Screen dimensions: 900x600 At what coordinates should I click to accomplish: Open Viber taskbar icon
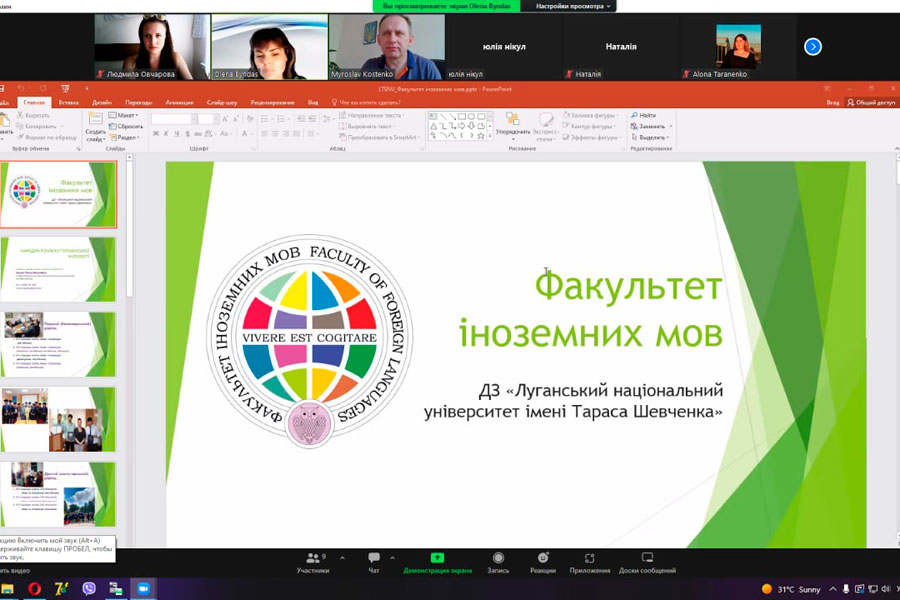click(88, 589)
